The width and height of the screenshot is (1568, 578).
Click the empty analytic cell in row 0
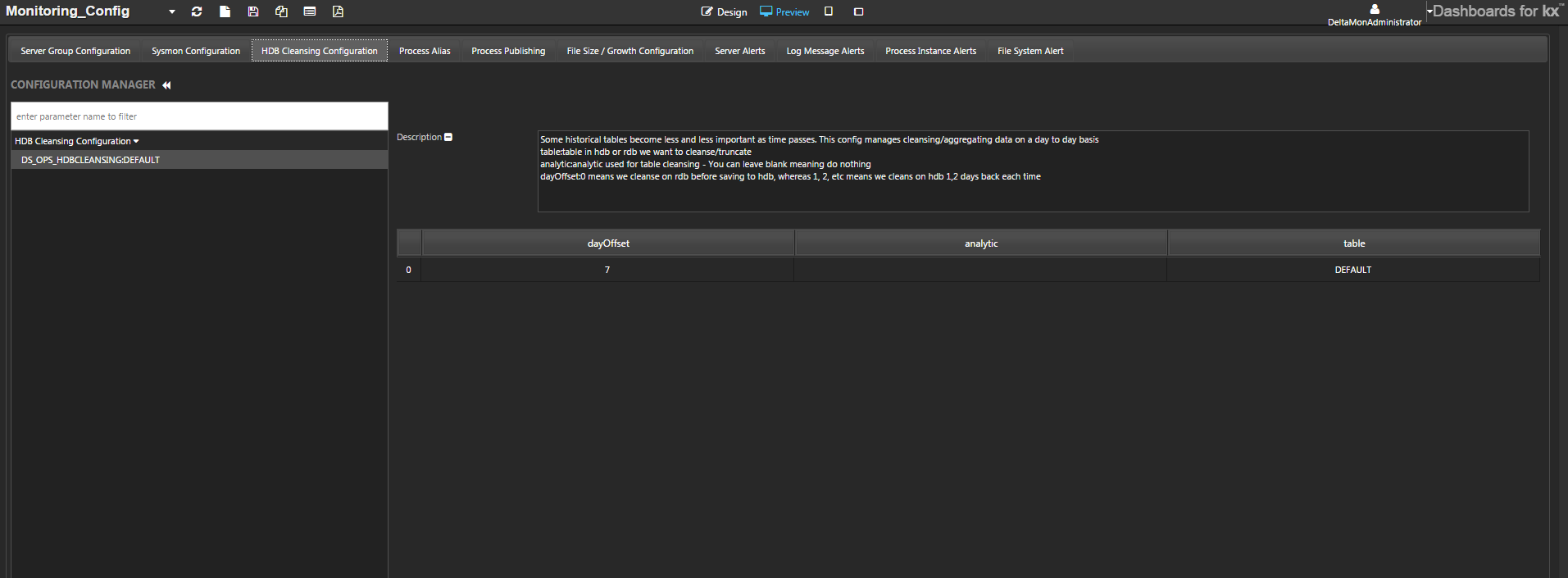tap(980, 270)
